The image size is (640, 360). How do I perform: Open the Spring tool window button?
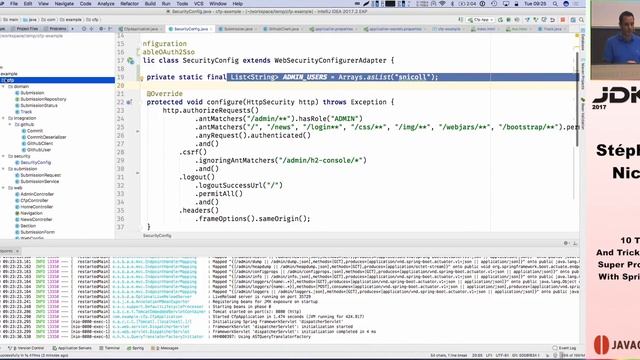click(136, 348)
